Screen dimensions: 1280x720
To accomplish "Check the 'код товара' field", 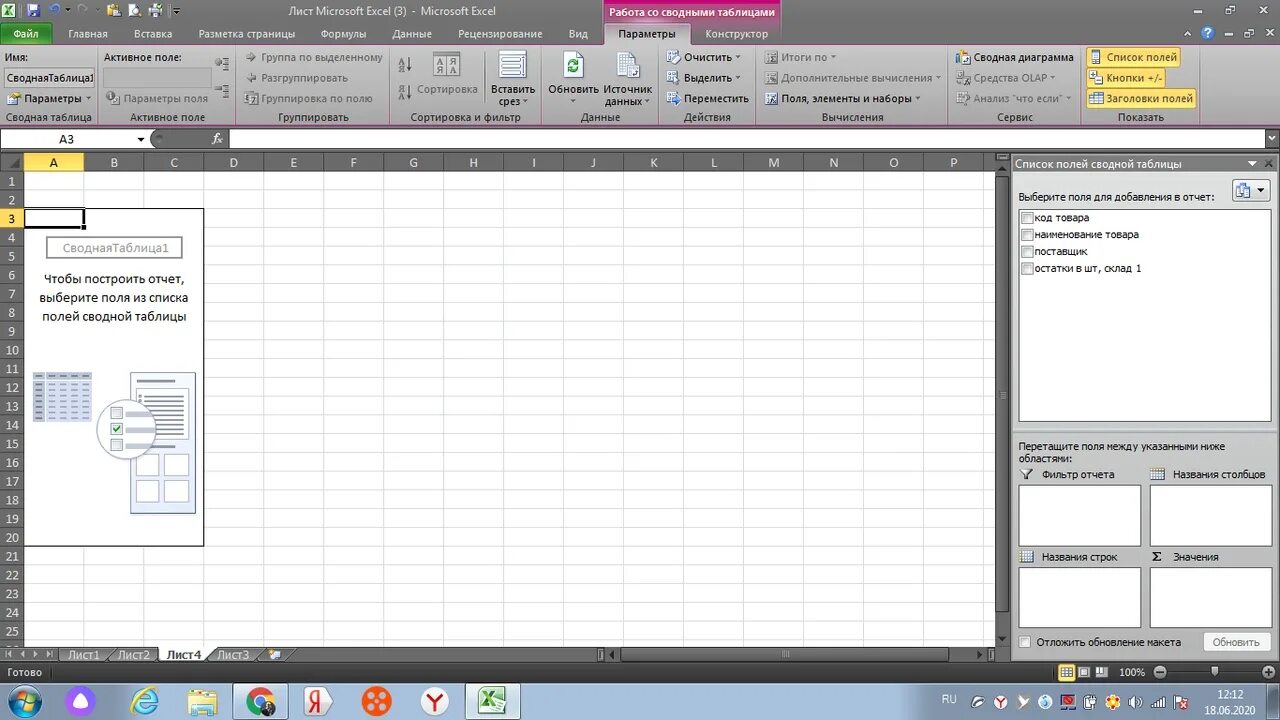I will [x=1027, y=217].
